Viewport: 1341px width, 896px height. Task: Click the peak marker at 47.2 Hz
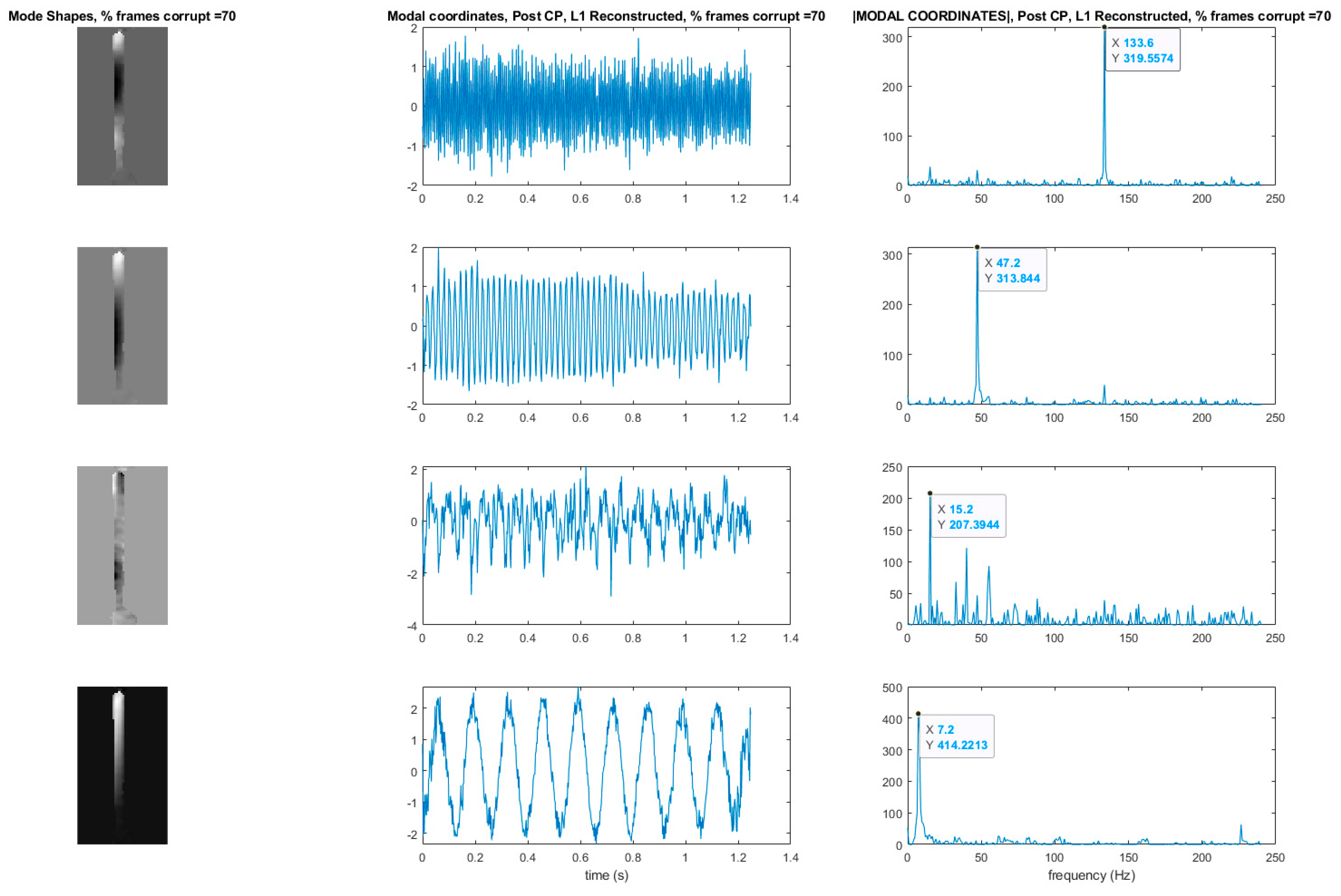(x=977, y=247)
